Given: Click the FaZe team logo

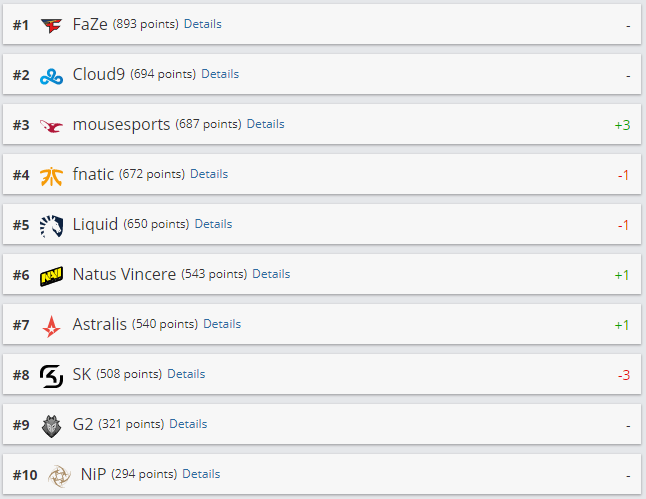Looking at the screenshot, I should (52, 25).
